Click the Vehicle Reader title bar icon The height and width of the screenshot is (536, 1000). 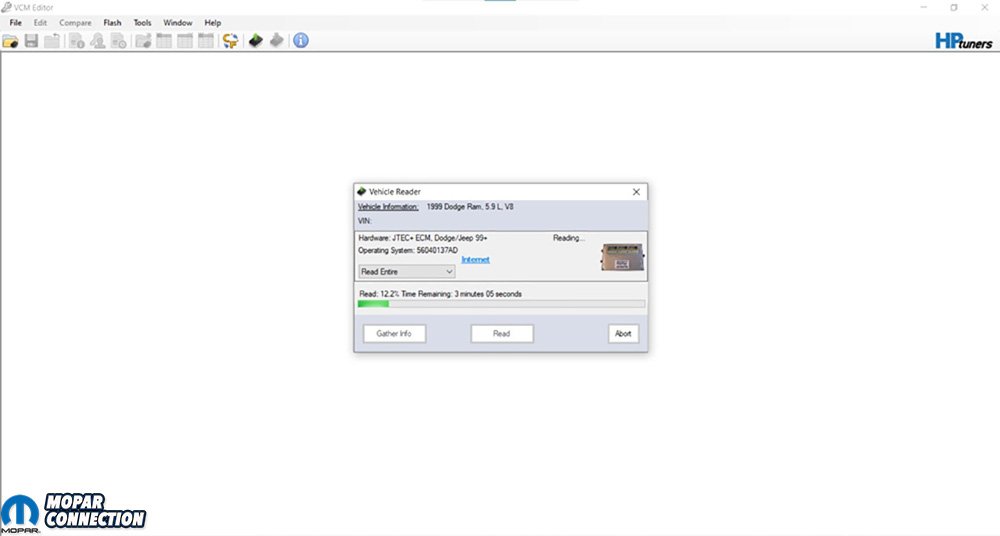[362, 191]
